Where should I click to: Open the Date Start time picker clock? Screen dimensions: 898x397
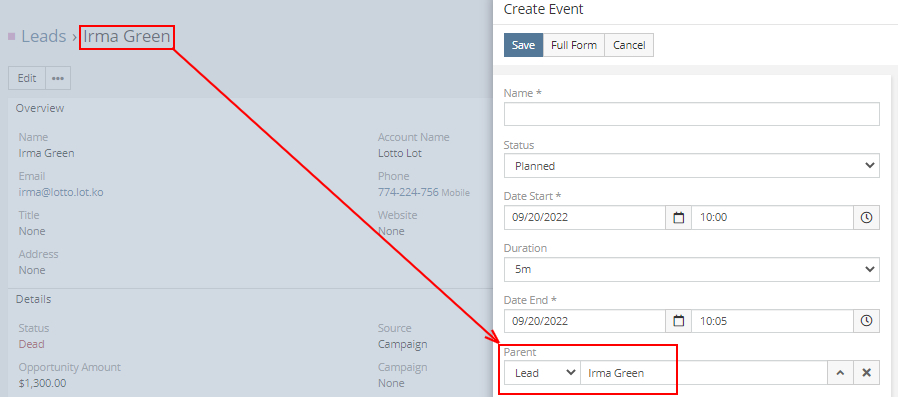(x=867, y=218)
